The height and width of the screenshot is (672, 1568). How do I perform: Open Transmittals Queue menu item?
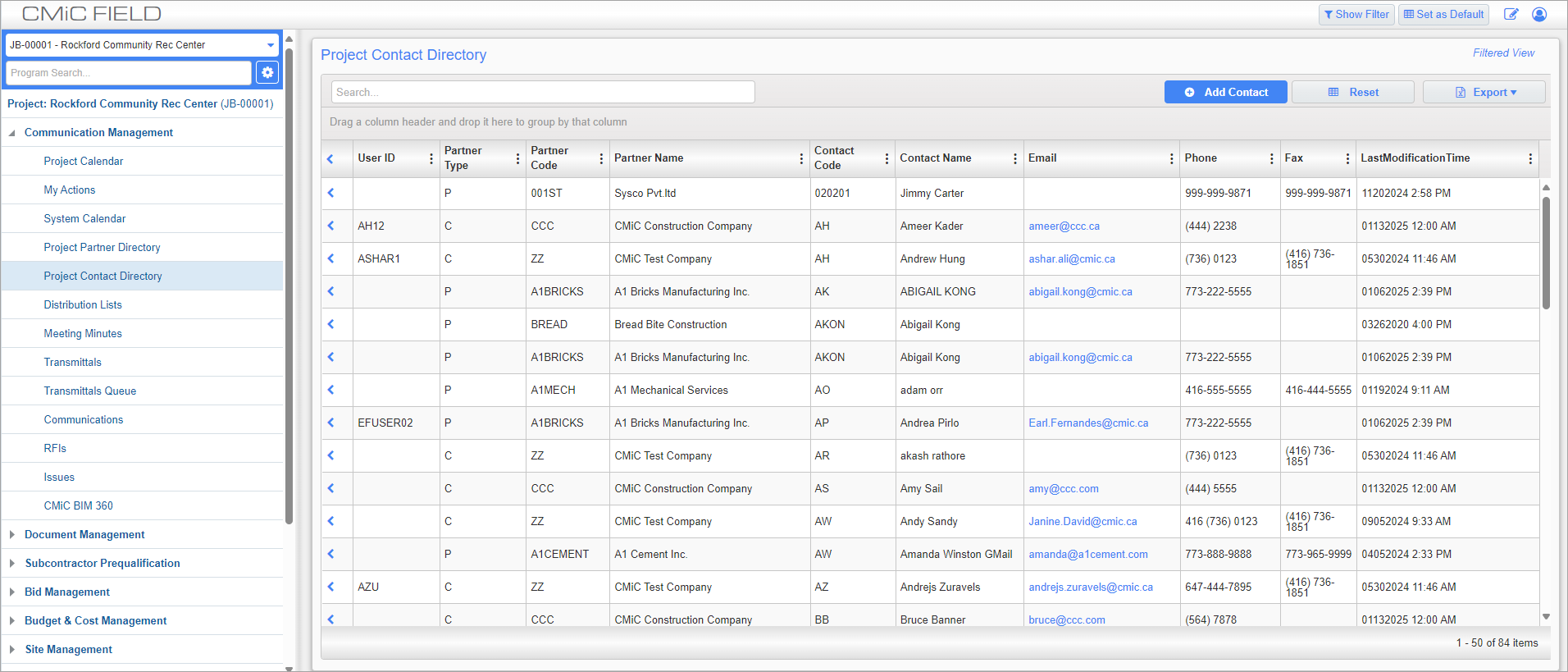coord(90,391)
